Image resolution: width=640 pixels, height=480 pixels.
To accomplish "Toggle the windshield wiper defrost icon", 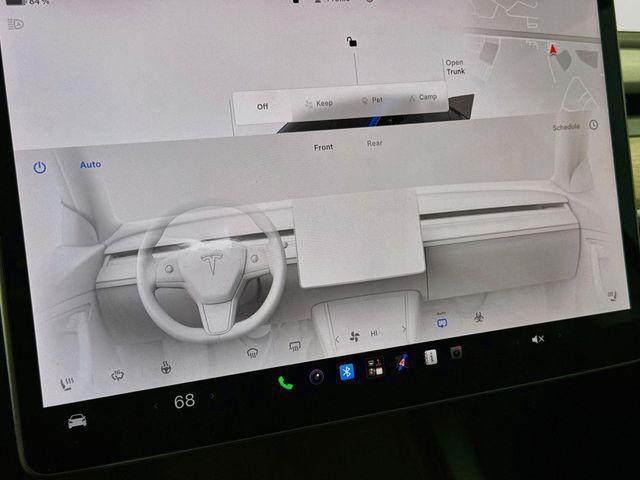I will (118, 375).
